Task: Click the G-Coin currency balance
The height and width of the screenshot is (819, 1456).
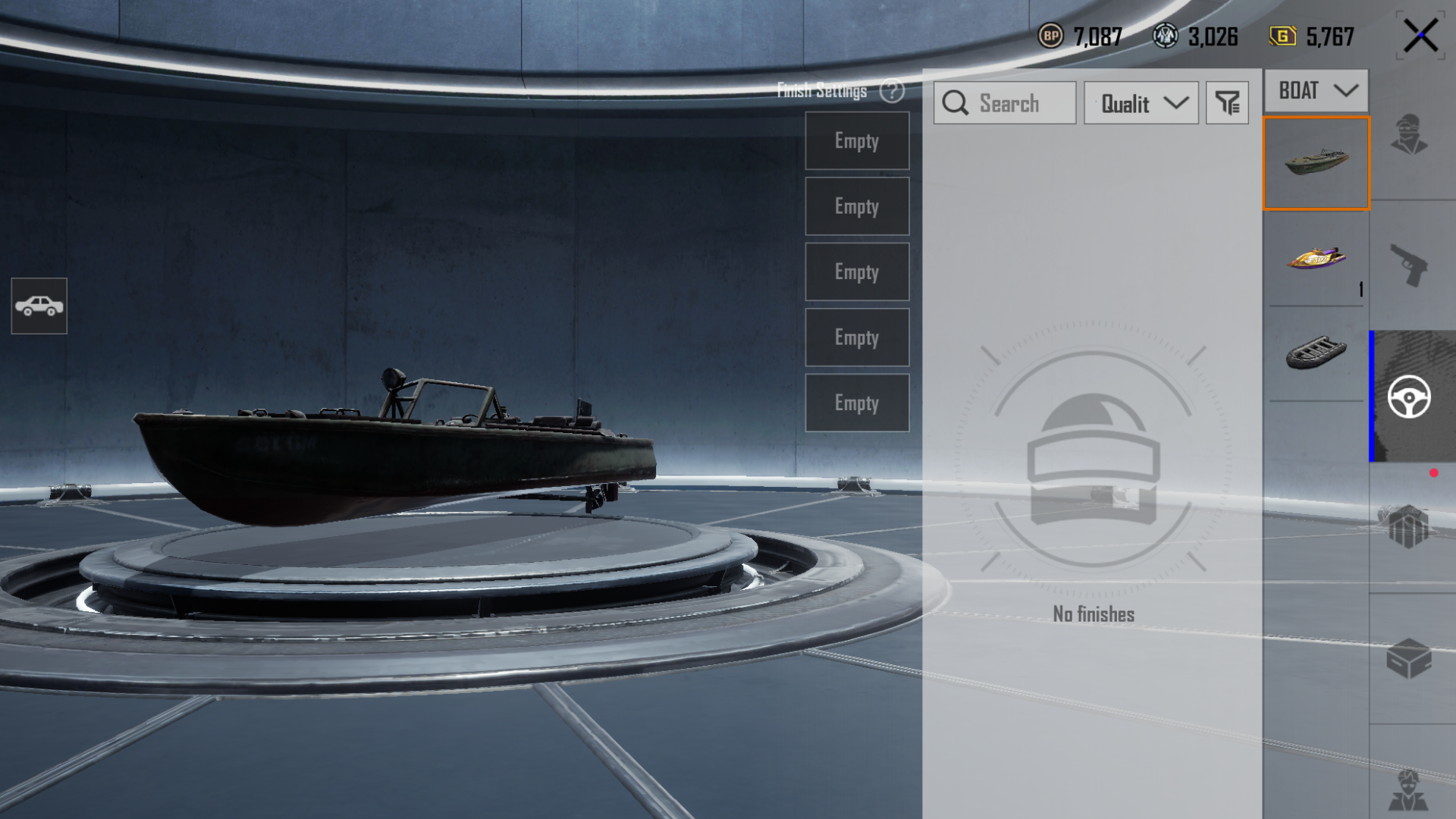Action: coord(1313,36)
